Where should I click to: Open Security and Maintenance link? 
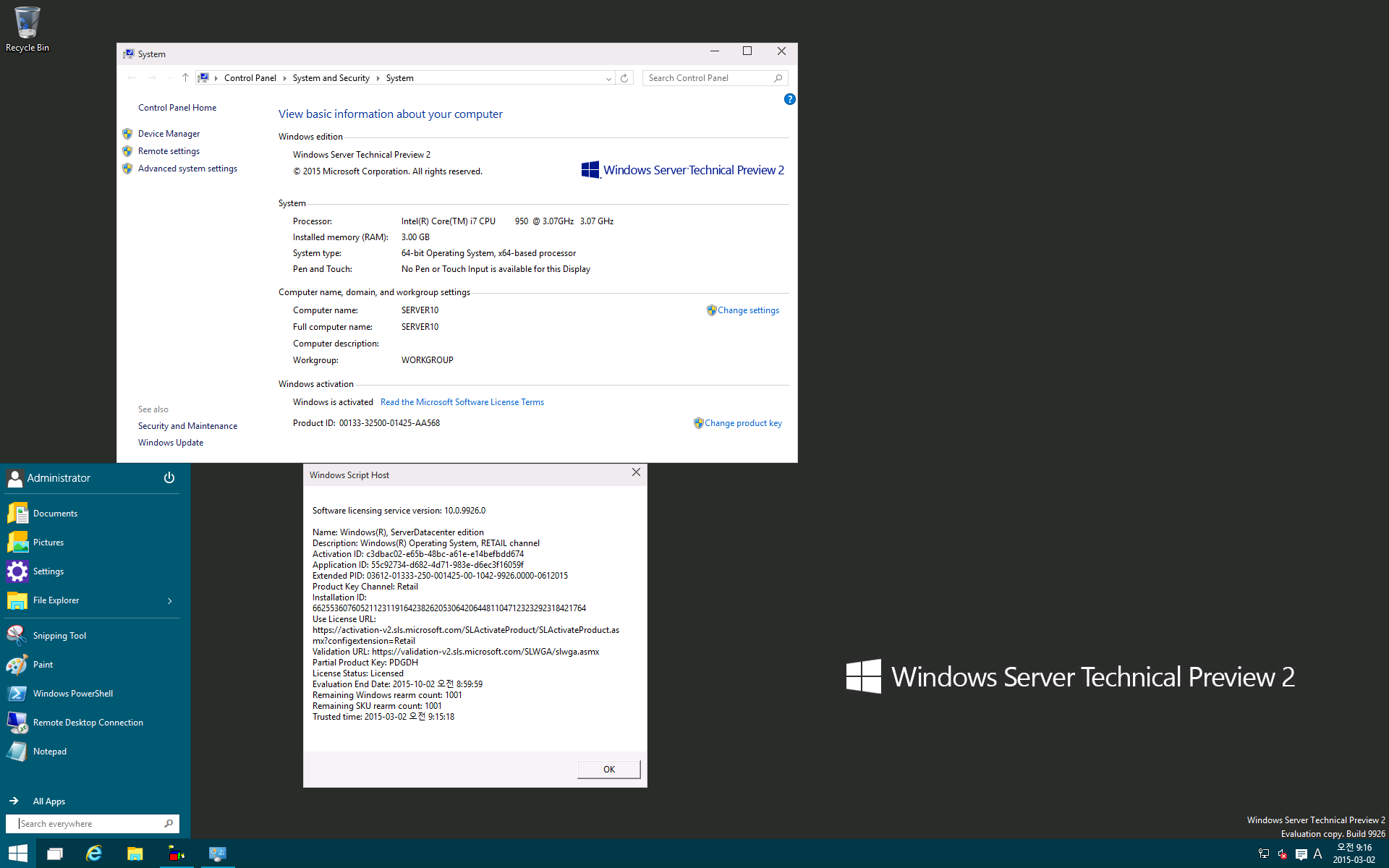187,426
